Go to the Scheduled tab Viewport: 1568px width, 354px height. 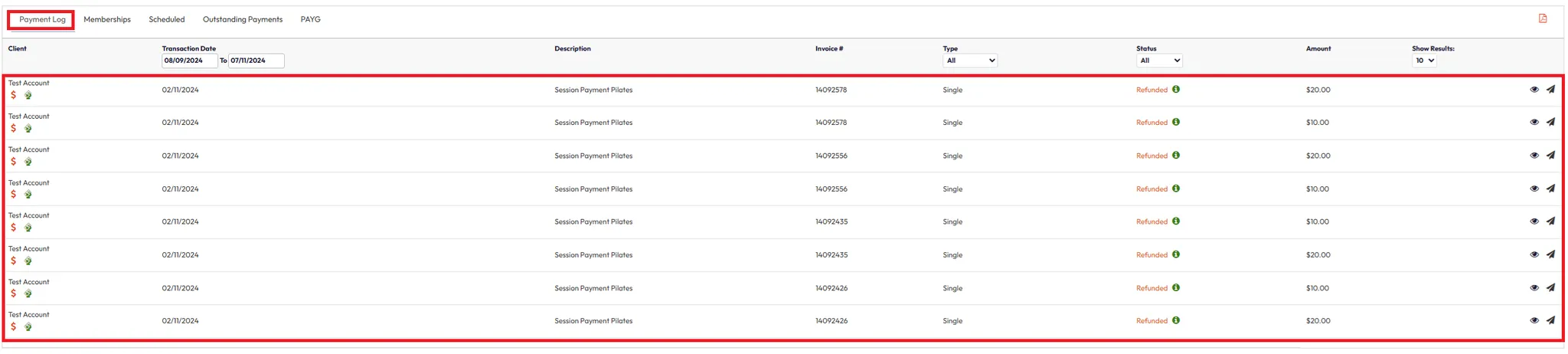coord(167,20)
